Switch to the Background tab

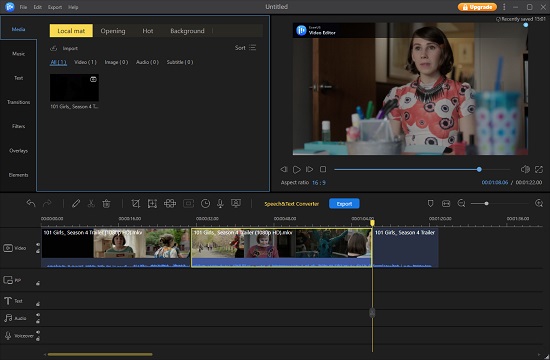point(187,31)
